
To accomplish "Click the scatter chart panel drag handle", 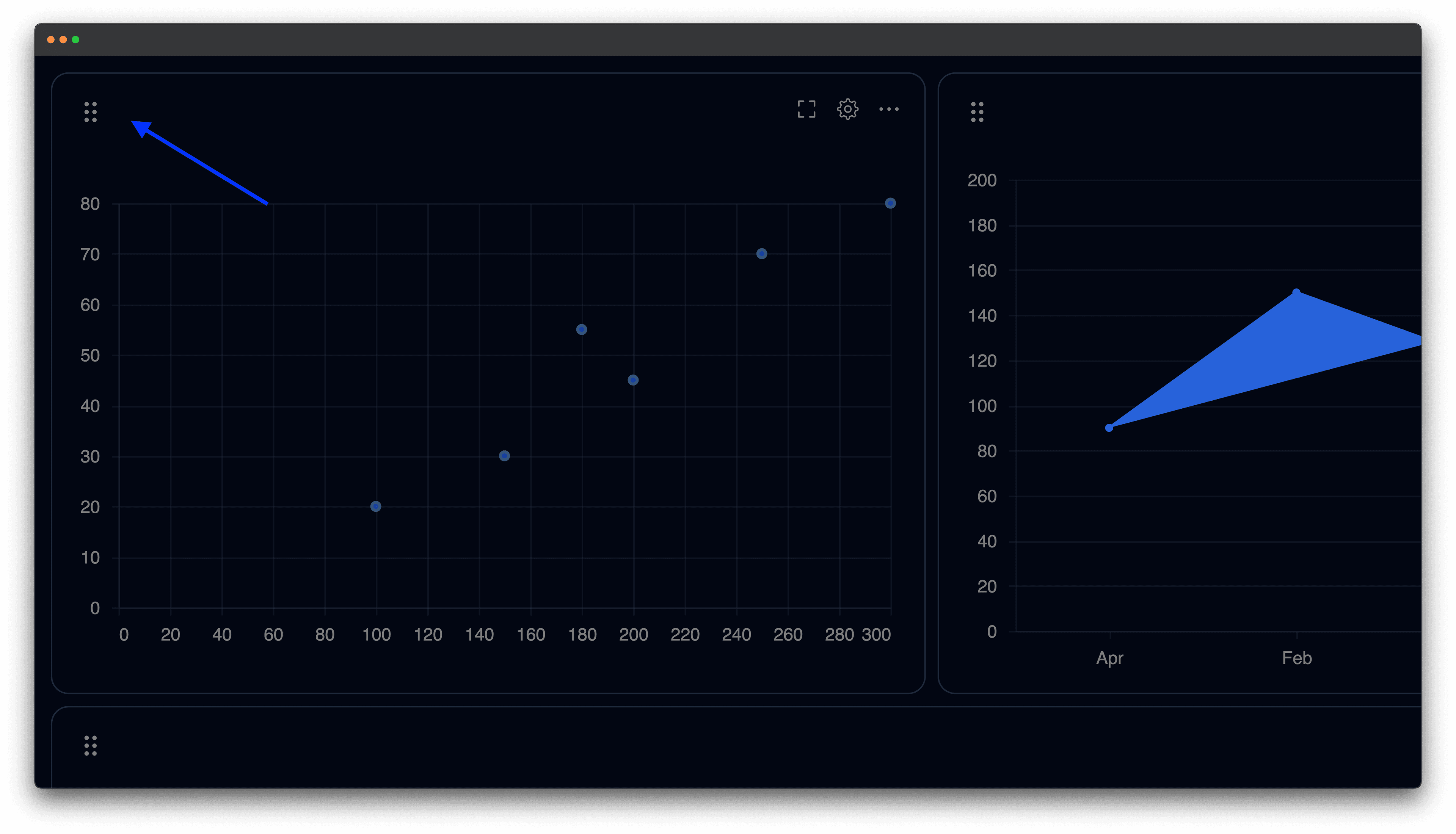I will (91, 112).
